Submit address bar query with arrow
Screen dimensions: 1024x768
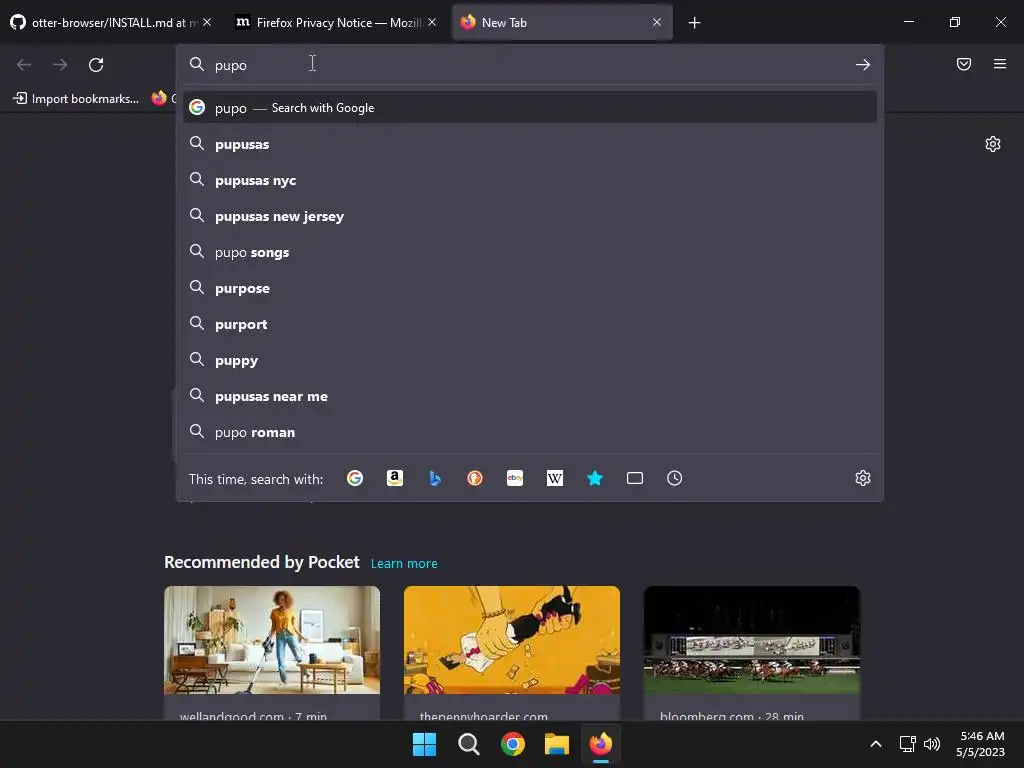pos(863,65)
